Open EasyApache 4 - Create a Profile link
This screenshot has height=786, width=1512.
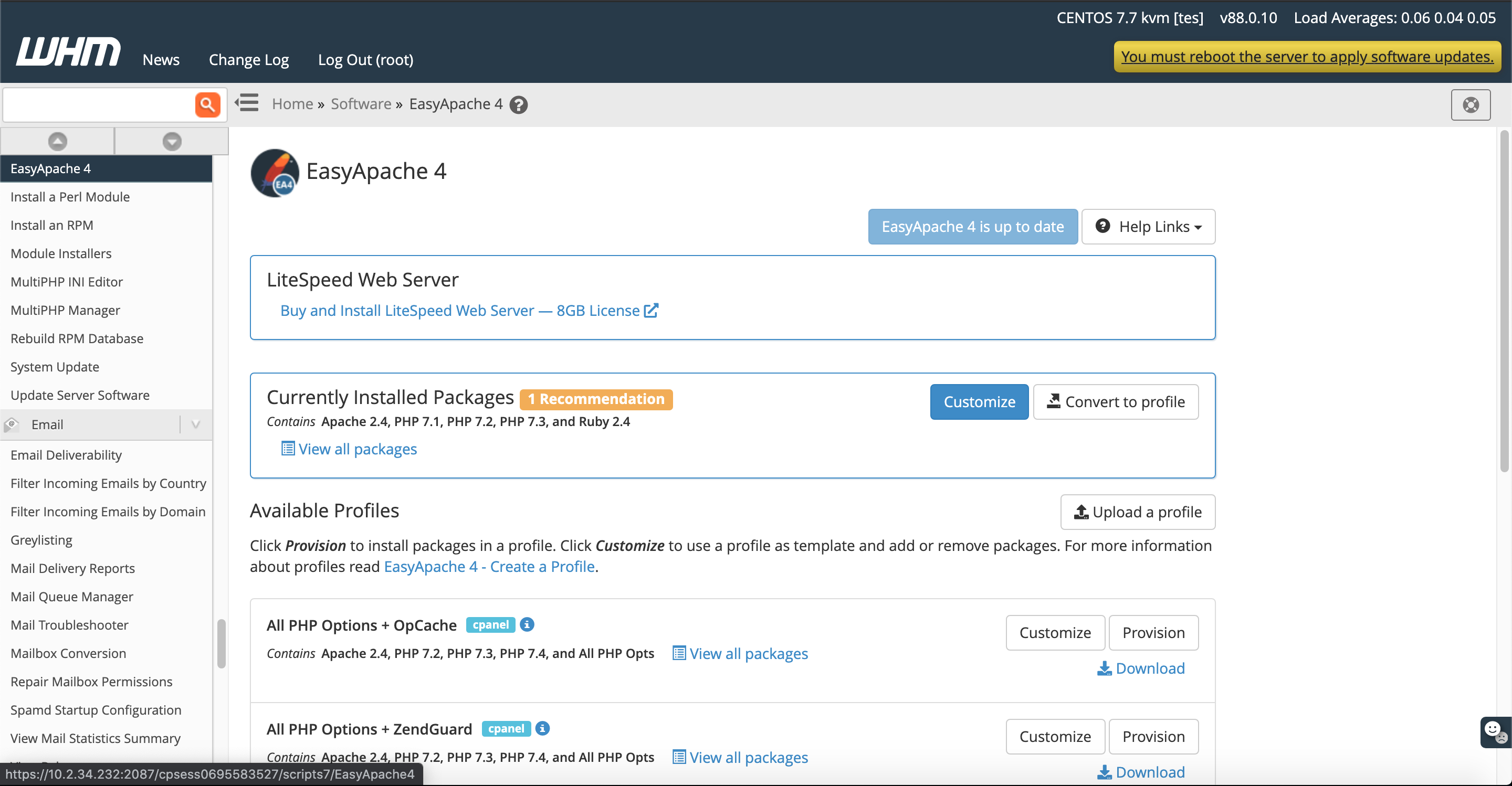[x=489, y=567]
